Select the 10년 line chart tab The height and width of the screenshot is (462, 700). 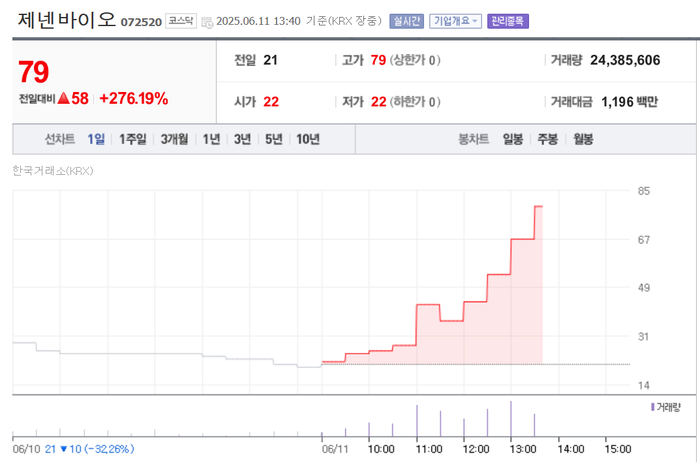pyautogui.click(x=308, y=139)
